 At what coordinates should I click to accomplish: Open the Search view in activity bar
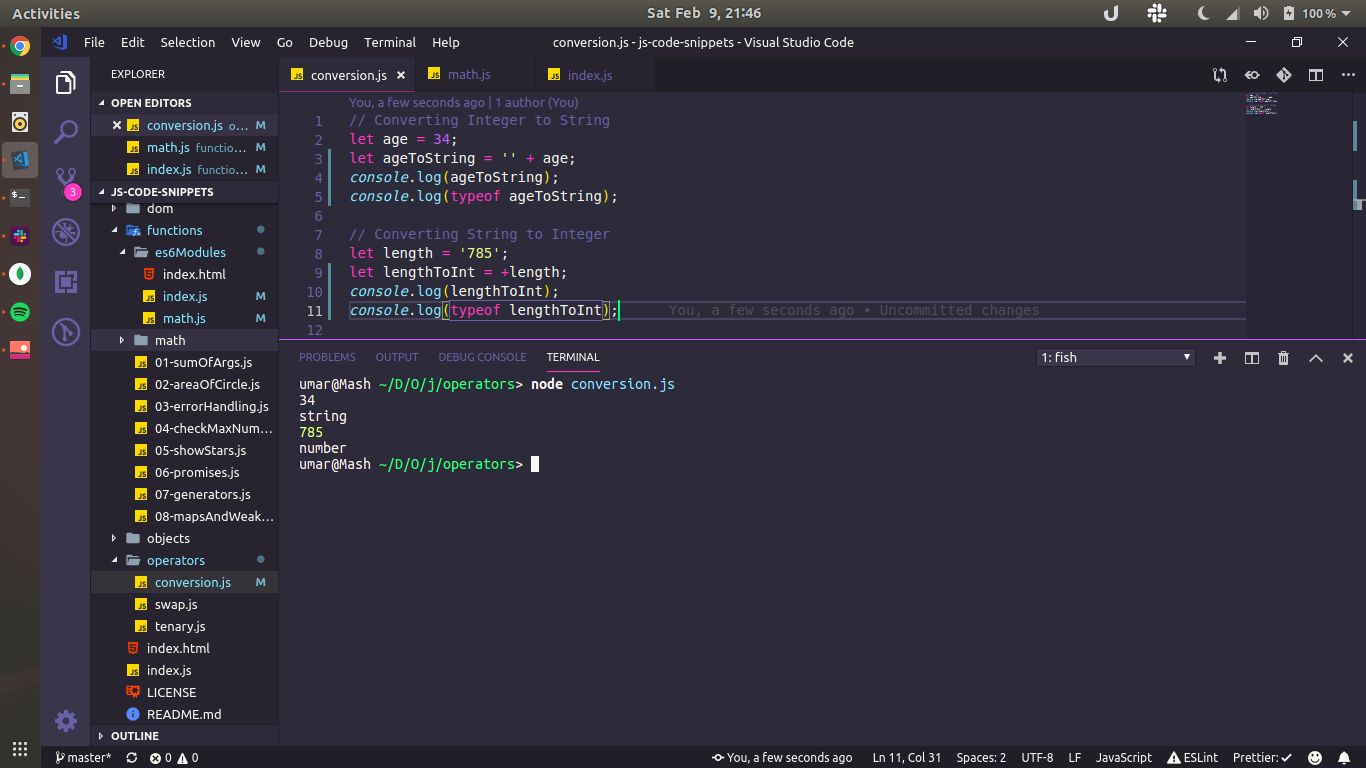66,132
